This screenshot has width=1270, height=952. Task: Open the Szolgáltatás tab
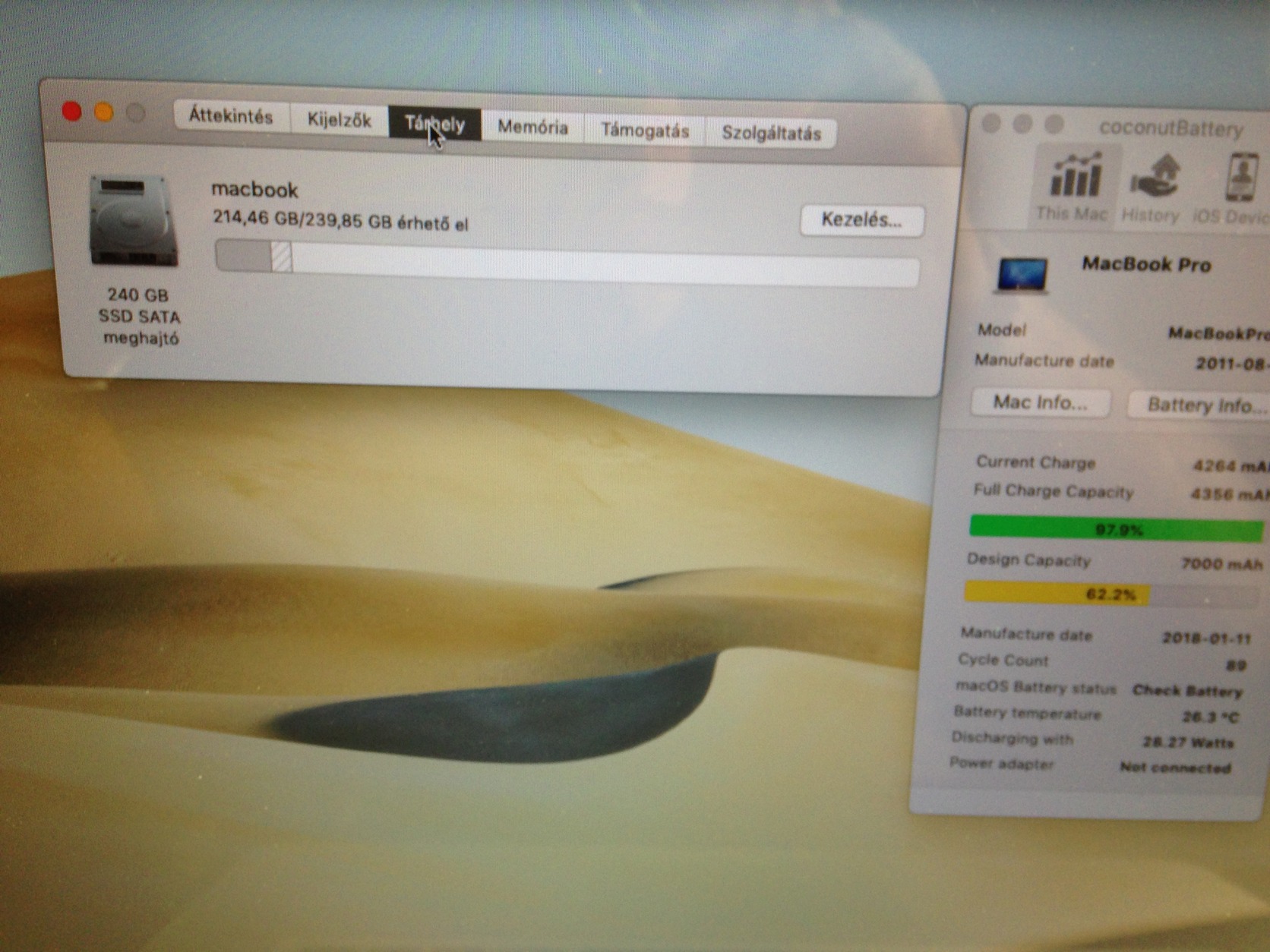tap(771, 133)
